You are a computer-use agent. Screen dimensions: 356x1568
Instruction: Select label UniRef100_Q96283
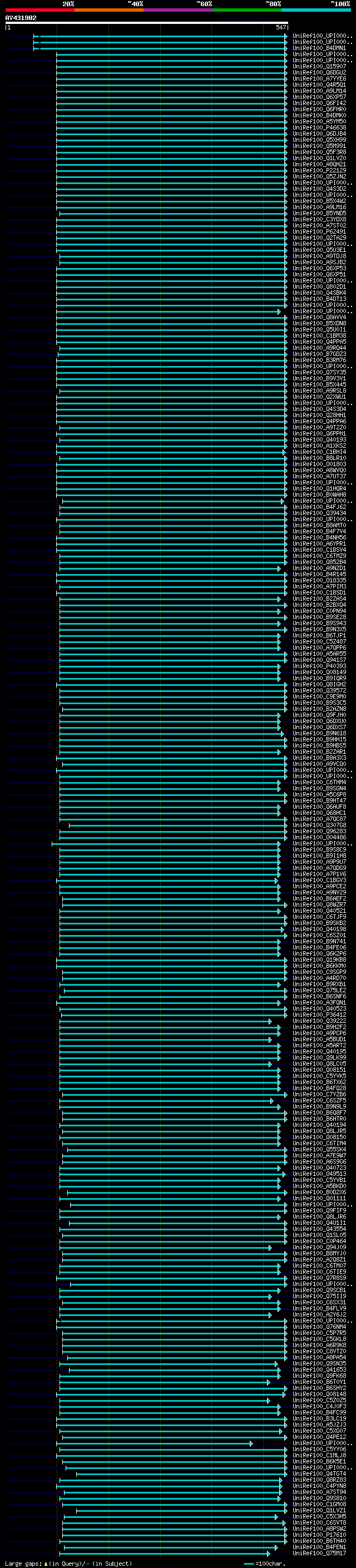[319, 831]
